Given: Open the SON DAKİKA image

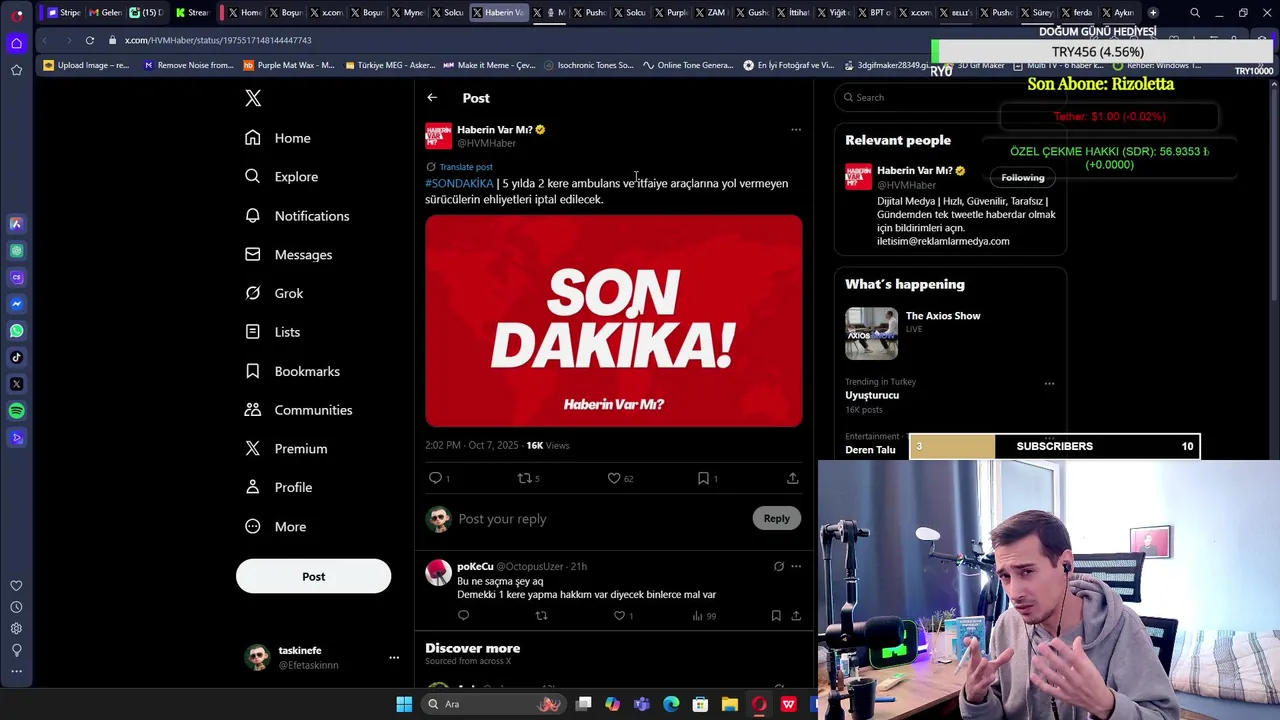Looking at the screenshot, I should tap(613, 321).
